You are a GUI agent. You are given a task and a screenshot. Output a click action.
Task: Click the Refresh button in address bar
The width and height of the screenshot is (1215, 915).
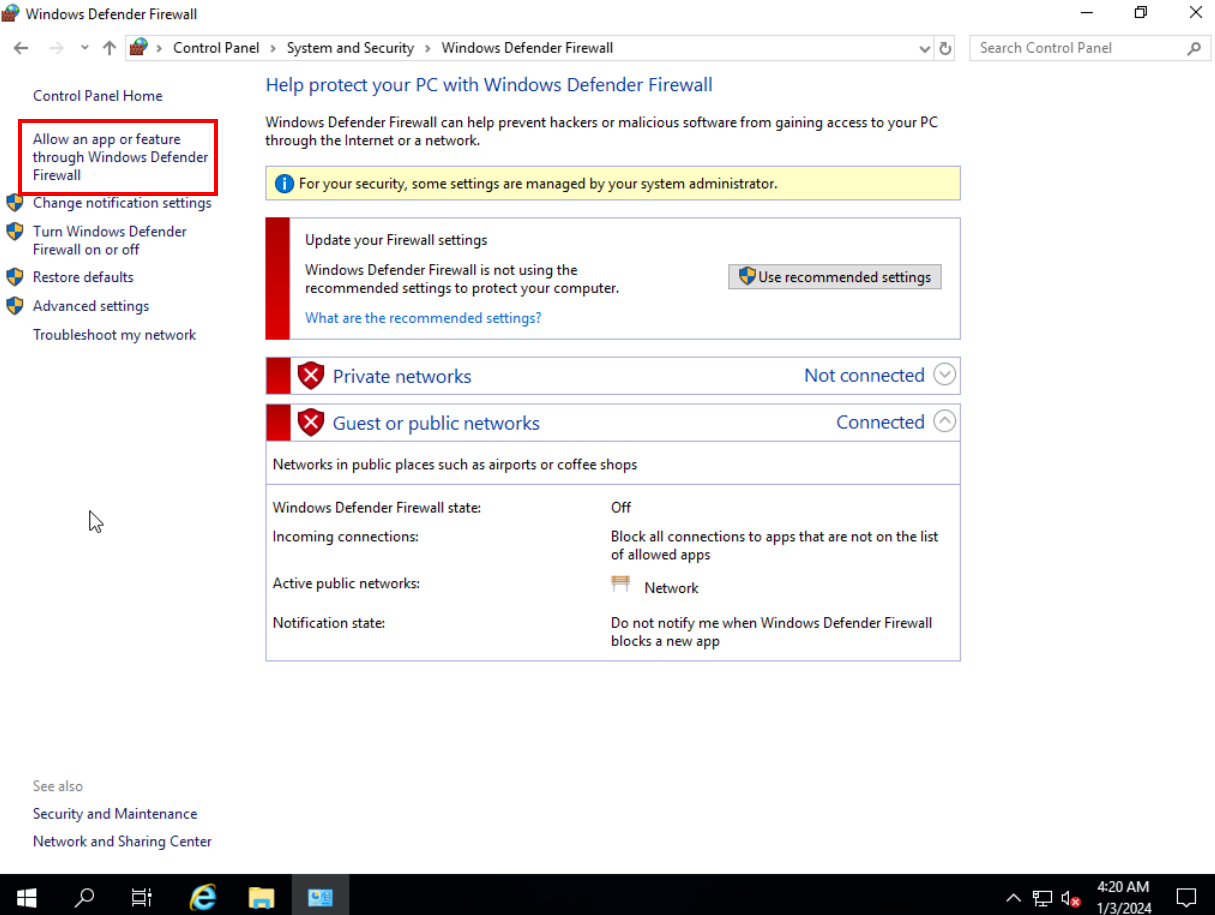tap(946, 48)
